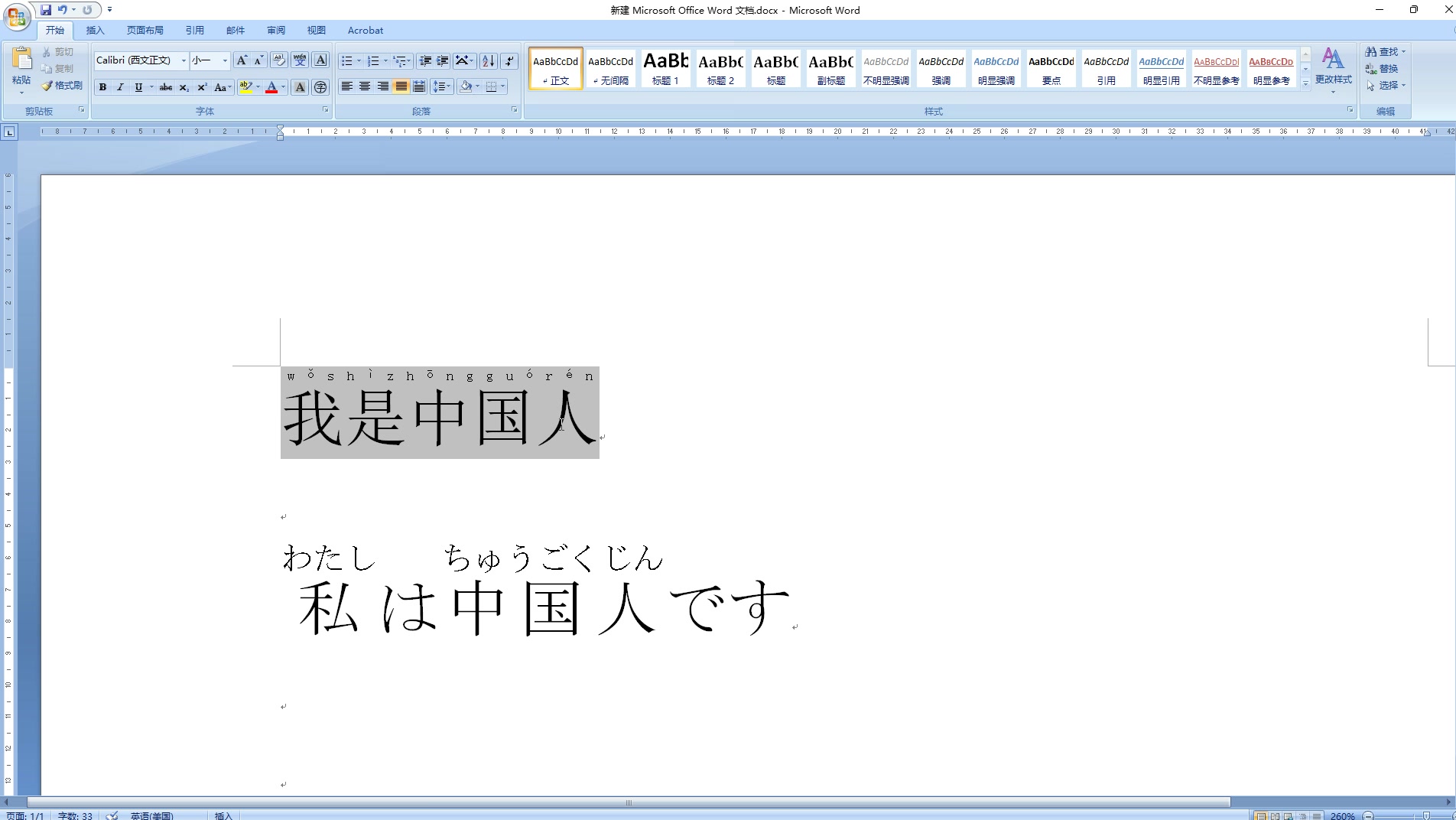The height and width of the screenshot is (820, 1456).
Task: Apply the Normal (正文) style
Action: pos(556,69)
